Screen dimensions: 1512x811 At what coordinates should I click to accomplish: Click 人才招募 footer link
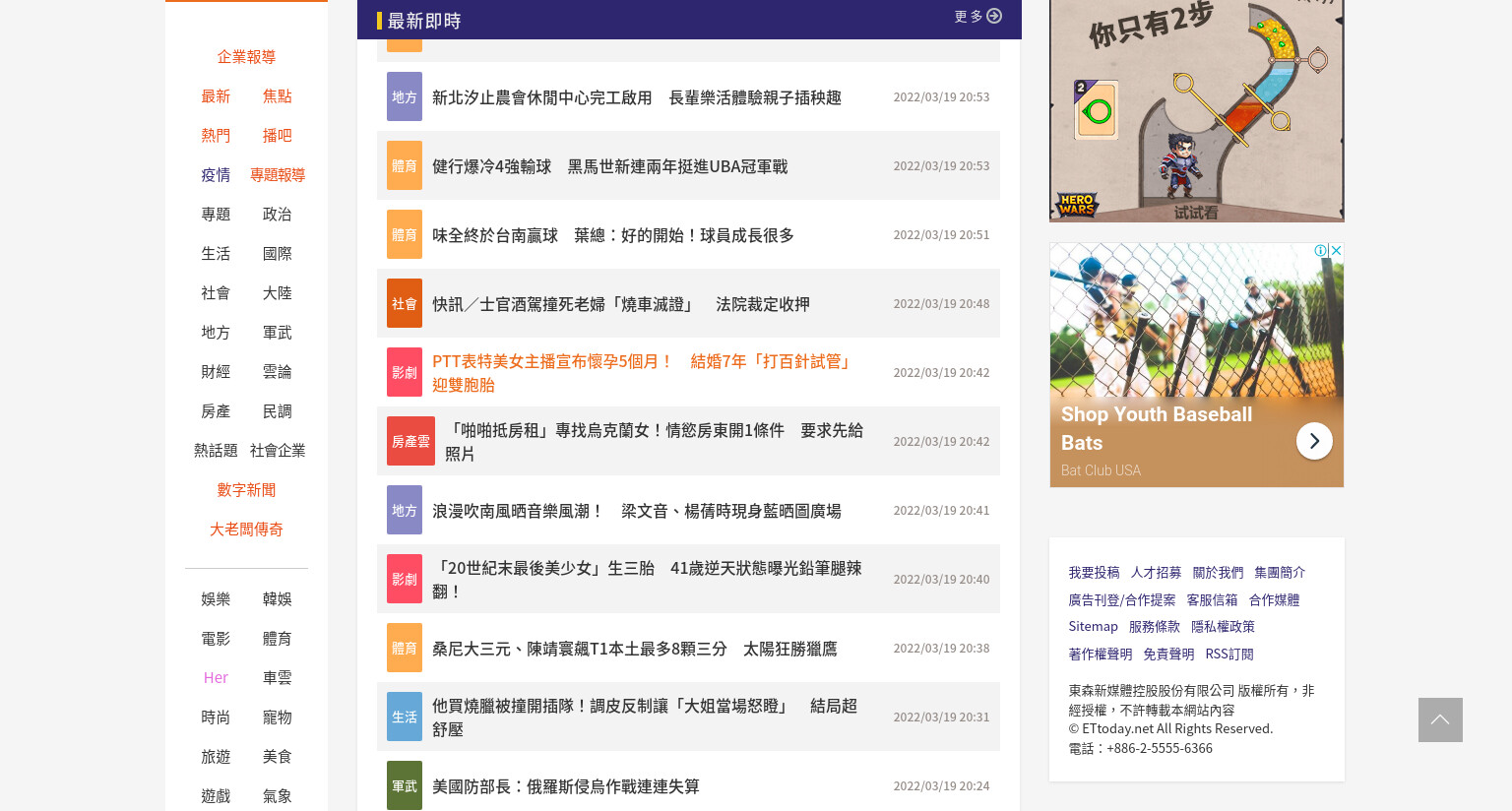point(1156,573)
